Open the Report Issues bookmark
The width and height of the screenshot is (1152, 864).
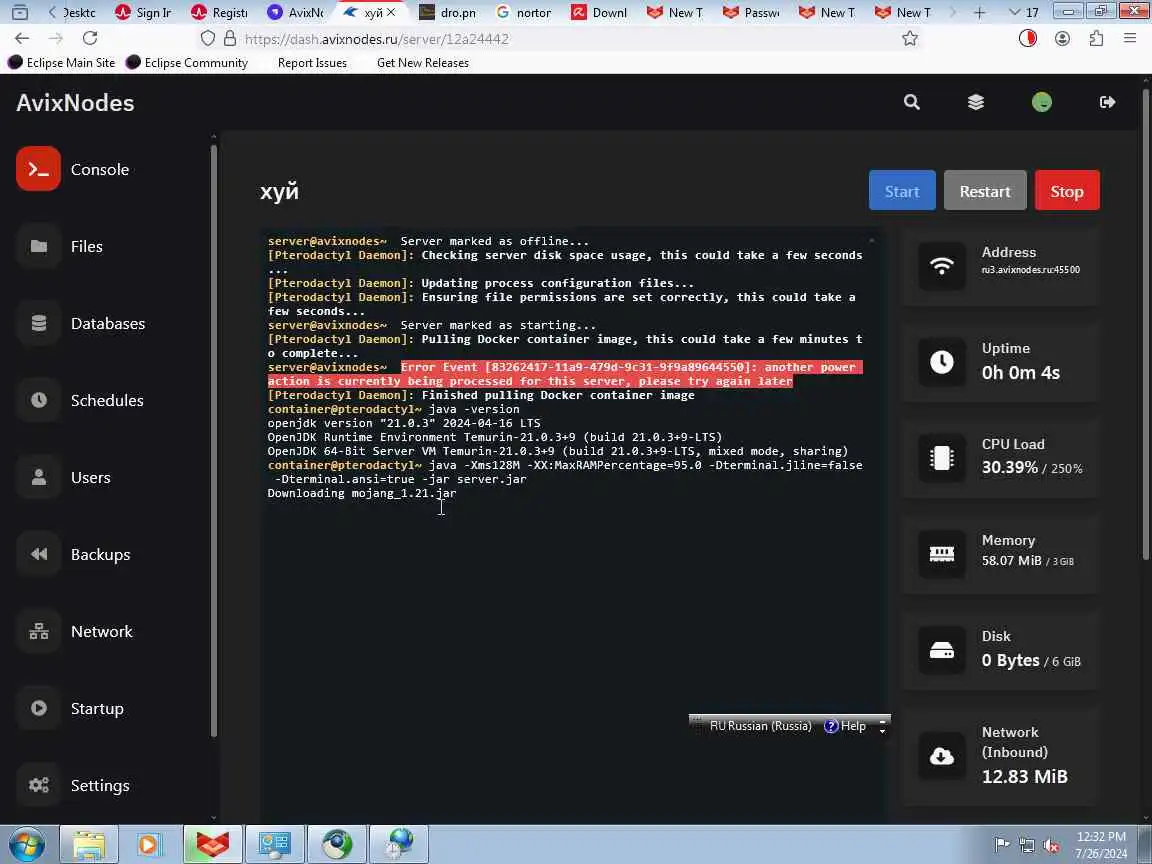click(x=312, y=62)
